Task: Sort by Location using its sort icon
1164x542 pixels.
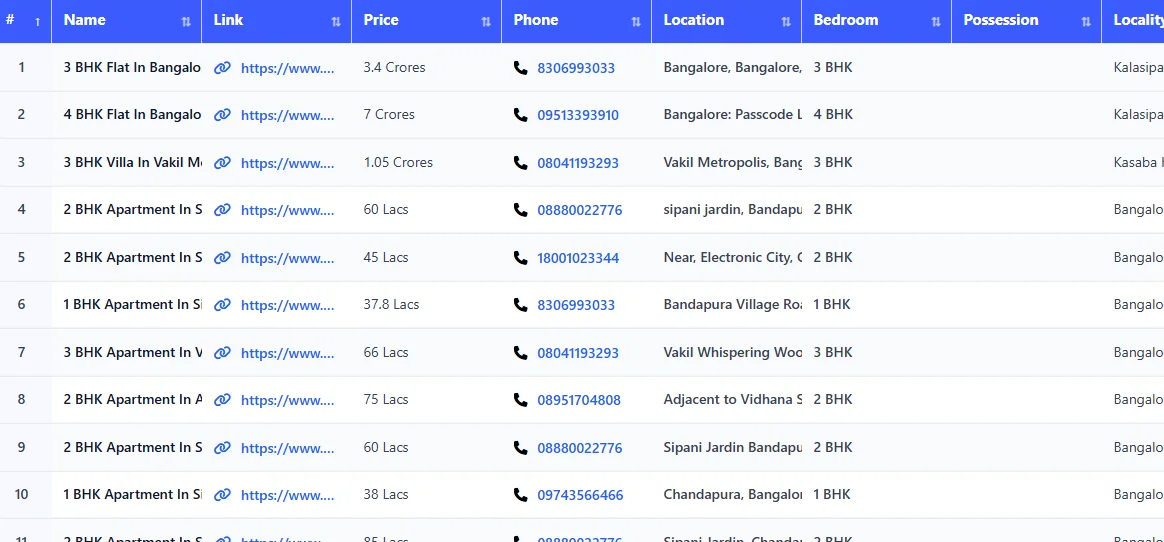Action: [786, 21]
